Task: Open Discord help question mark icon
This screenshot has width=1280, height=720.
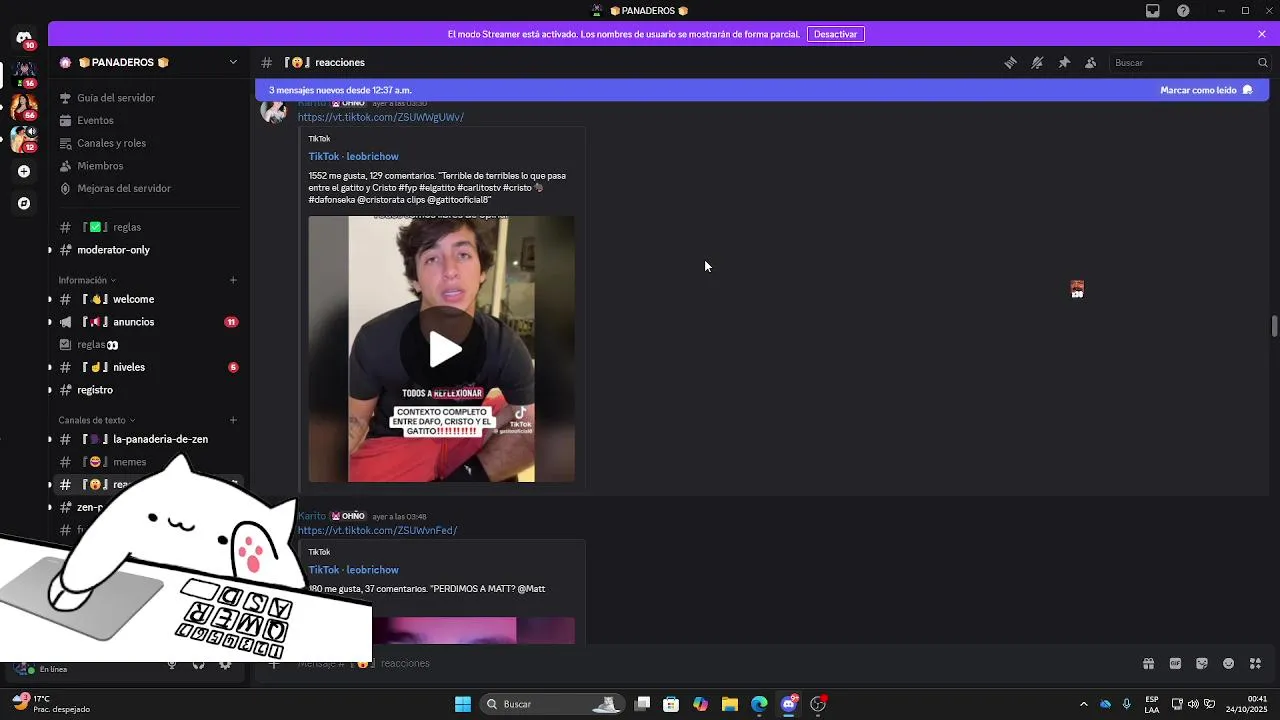Action: (1183, 11)
